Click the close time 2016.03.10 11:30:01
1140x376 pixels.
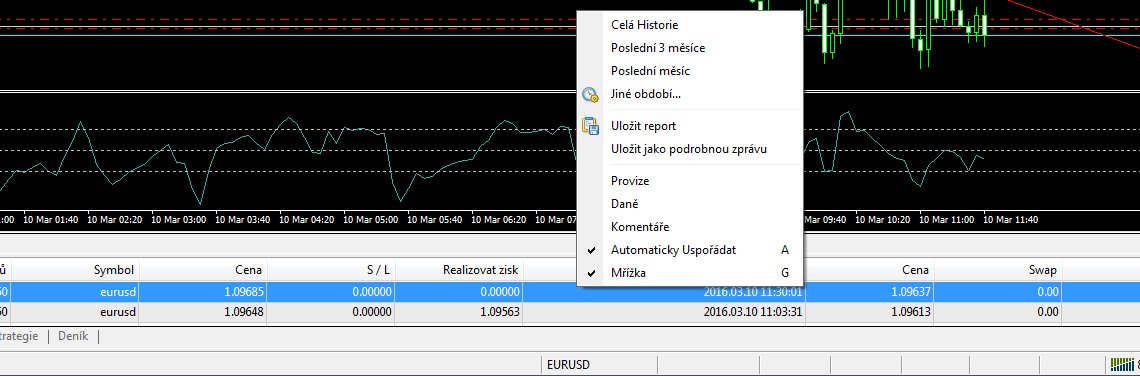coord(752,292)
